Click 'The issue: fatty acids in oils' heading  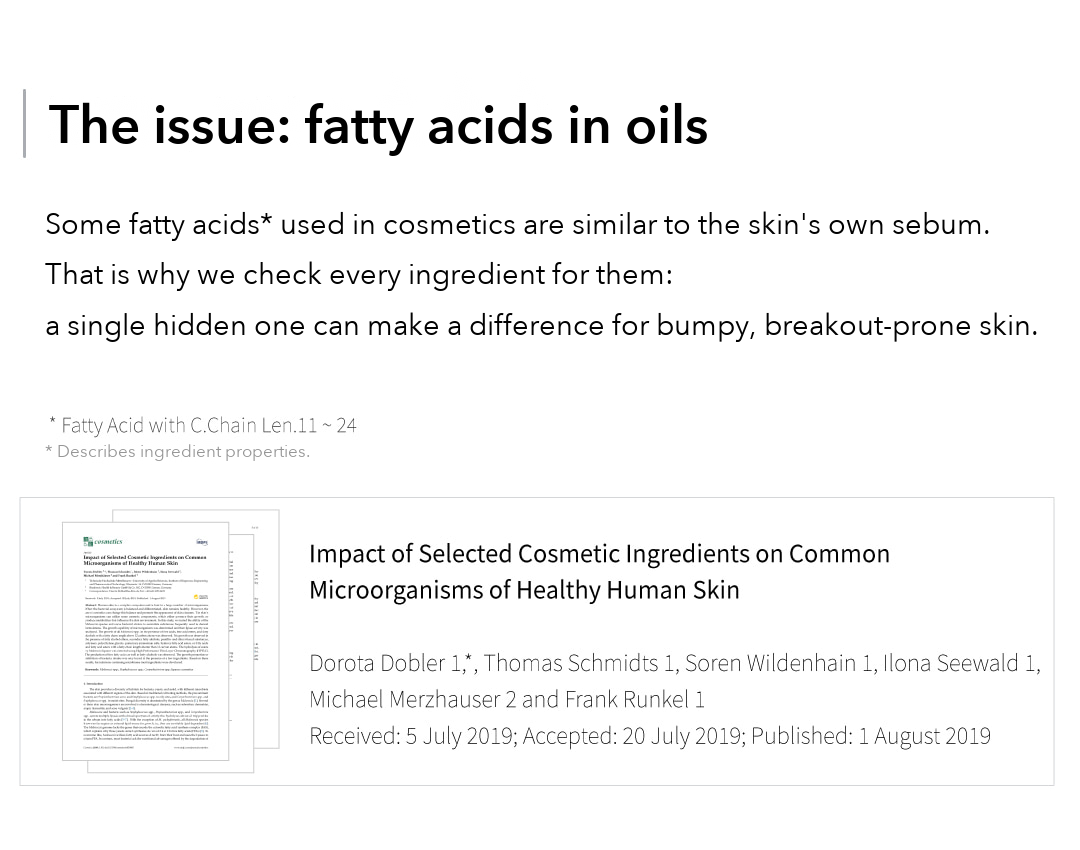coord(378,125)
